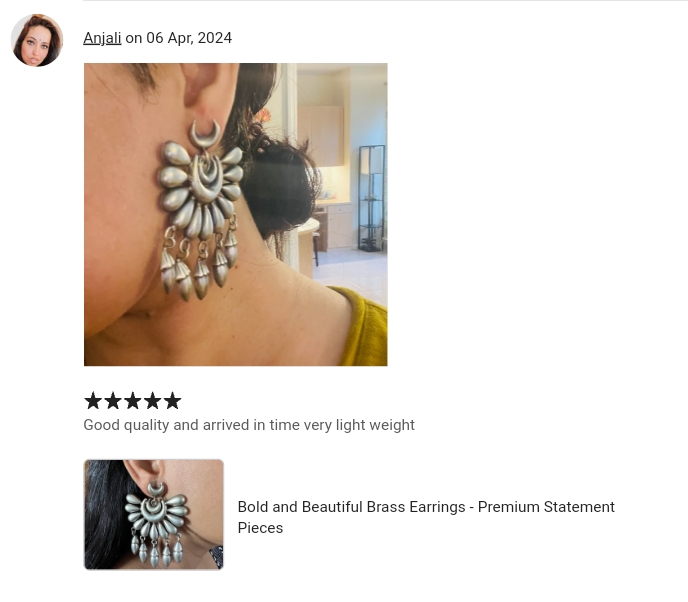Click the dangling drops in the product thumbnail
This screenshot has height=602, width=688.
pos(157,549)
